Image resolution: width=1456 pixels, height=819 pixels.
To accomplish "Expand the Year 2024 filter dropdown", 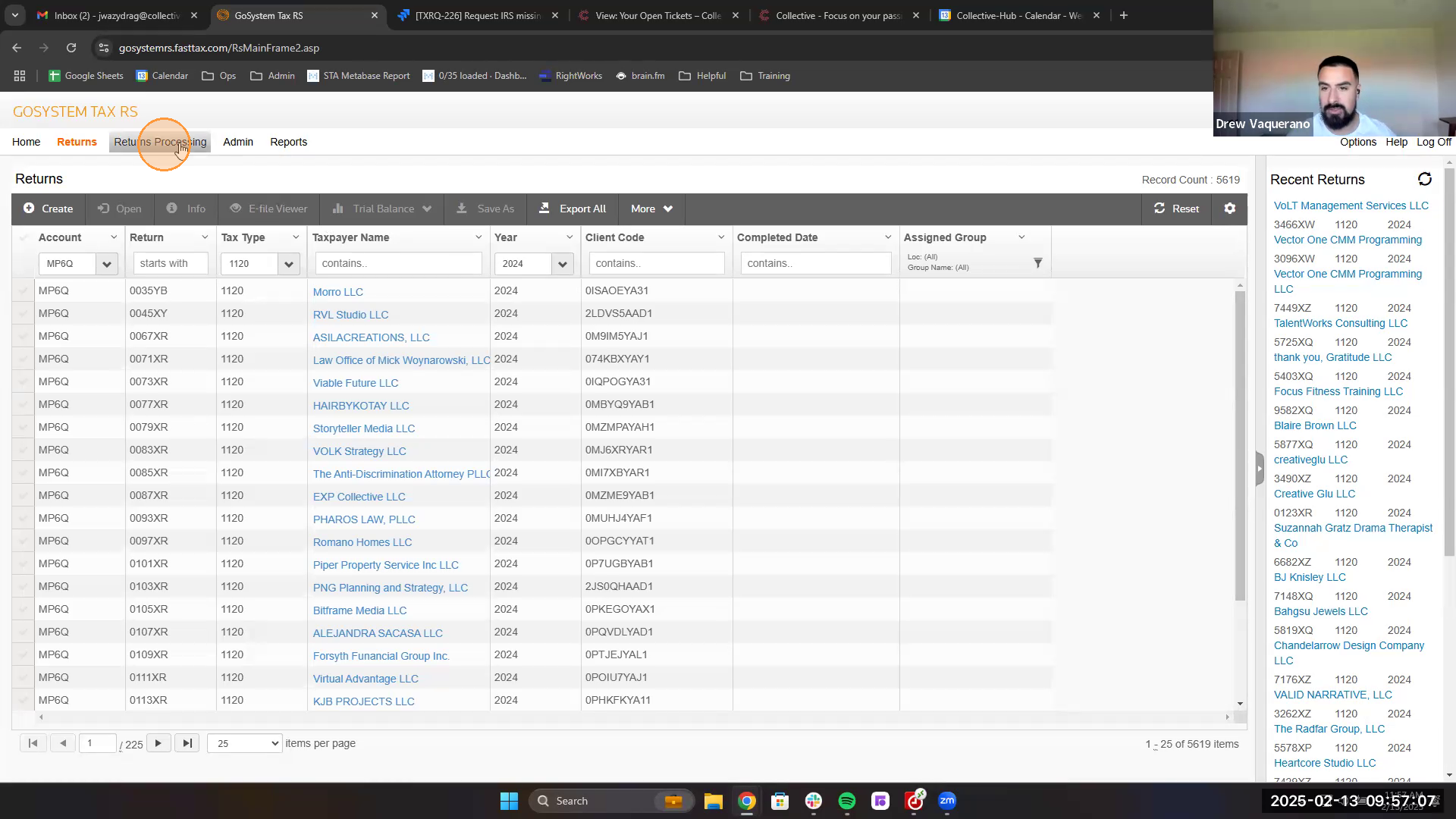I will 562,264.
